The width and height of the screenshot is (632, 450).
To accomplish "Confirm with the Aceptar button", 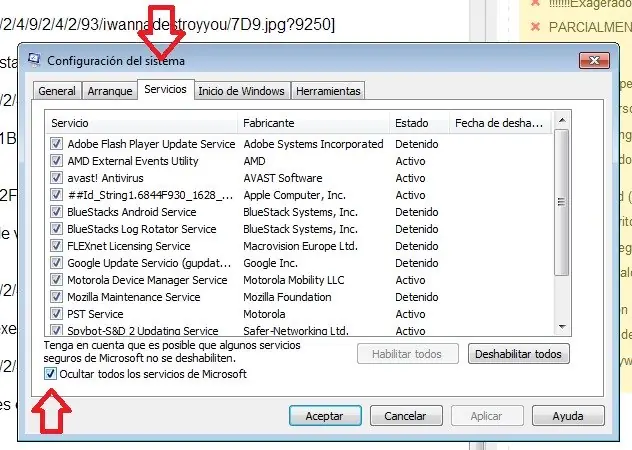I will 325,416.
